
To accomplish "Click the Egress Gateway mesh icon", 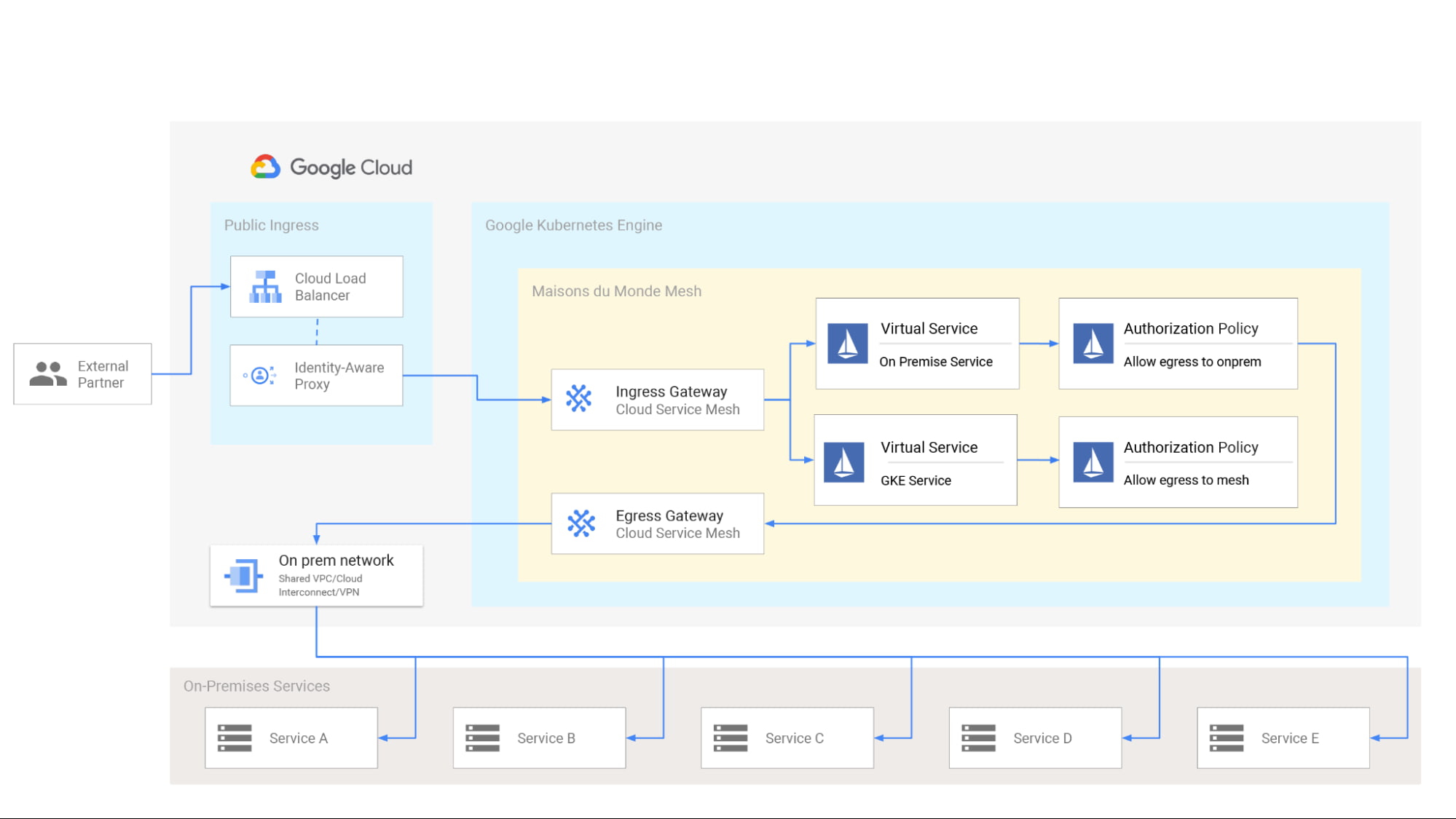I will click(x=581, y=523).
